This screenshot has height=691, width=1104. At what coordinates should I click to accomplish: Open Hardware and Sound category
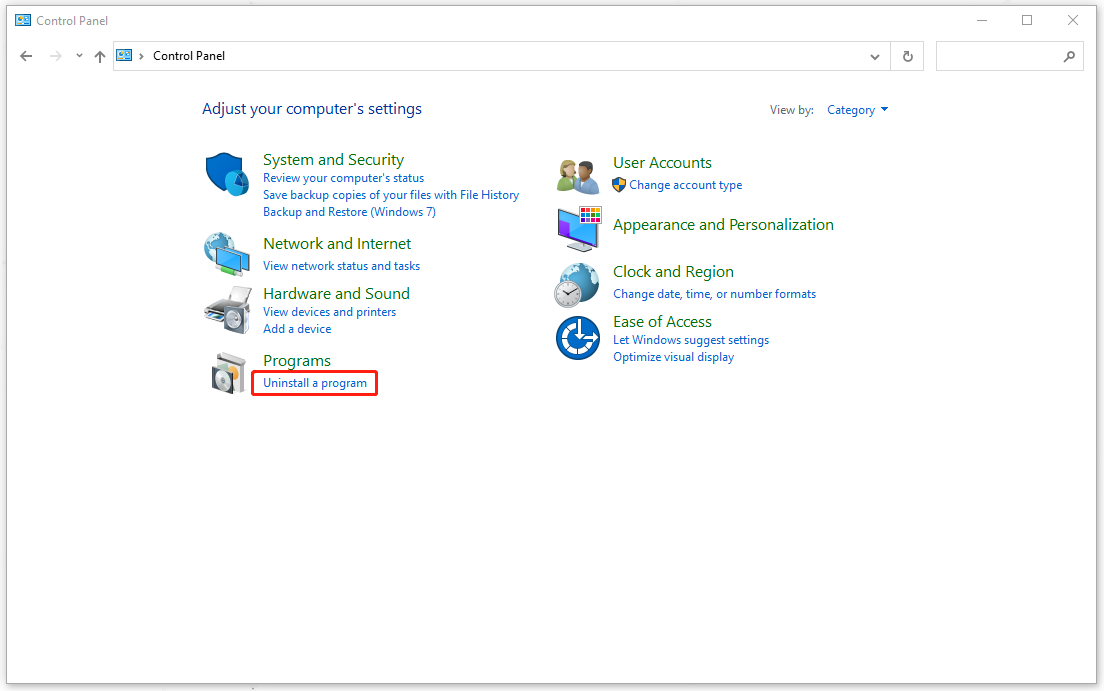tap(336, 294)
